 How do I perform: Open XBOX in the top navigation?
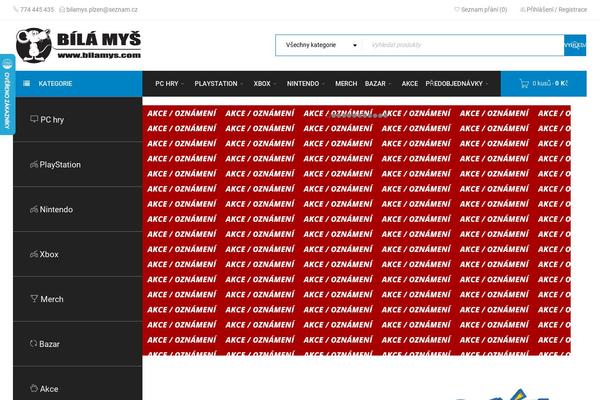tap(262, 83)
